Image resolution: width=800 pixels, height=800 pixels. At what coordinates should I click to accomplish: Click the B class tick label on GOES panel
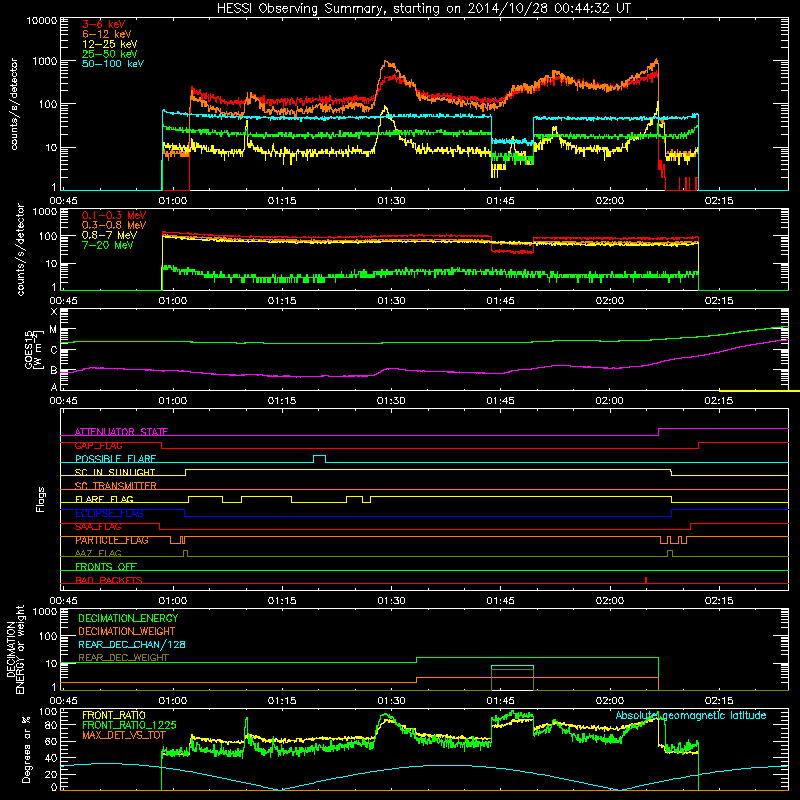[54, 370]
